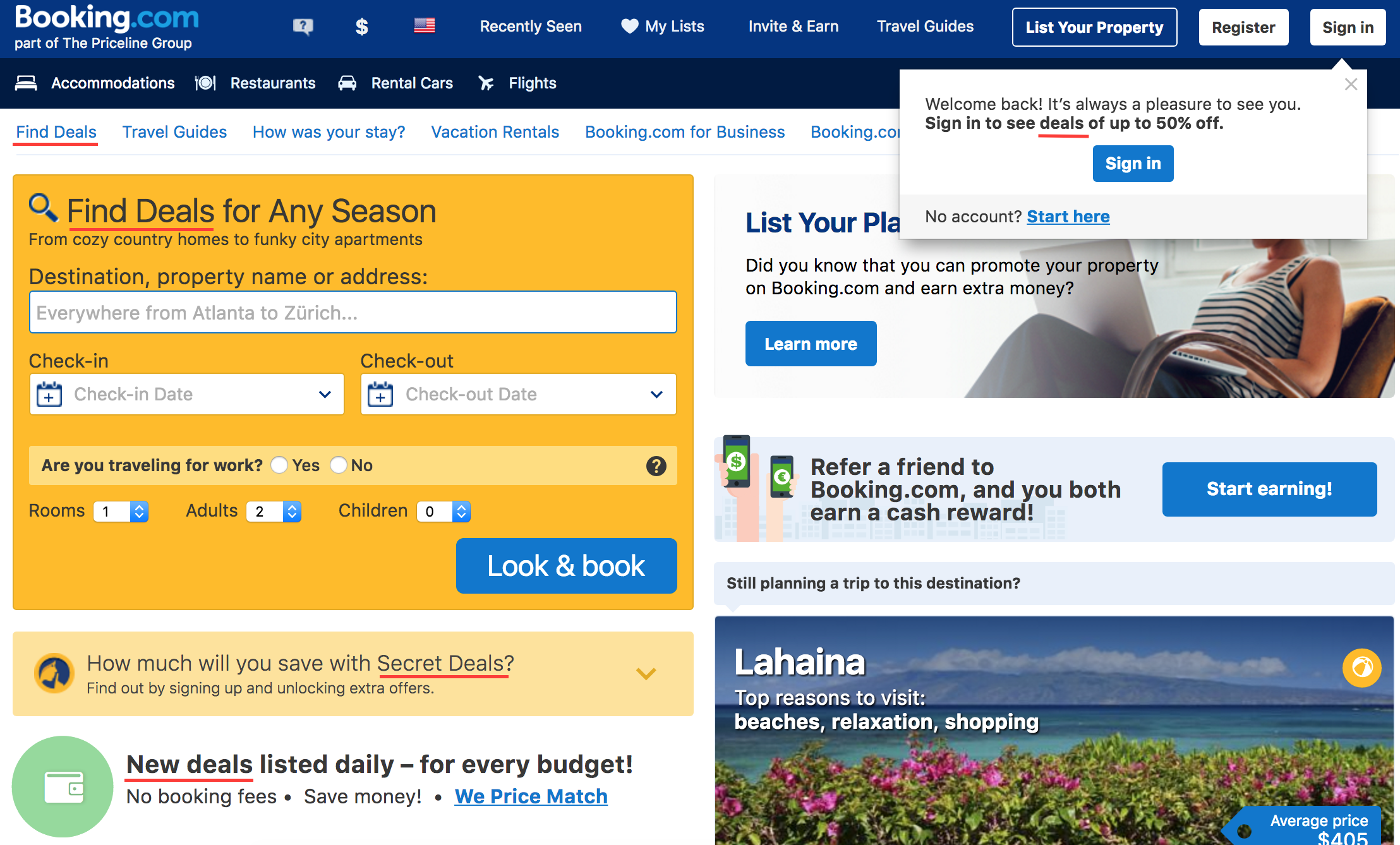
Task: Follow the Start here account link
Action: point(1068,217)
